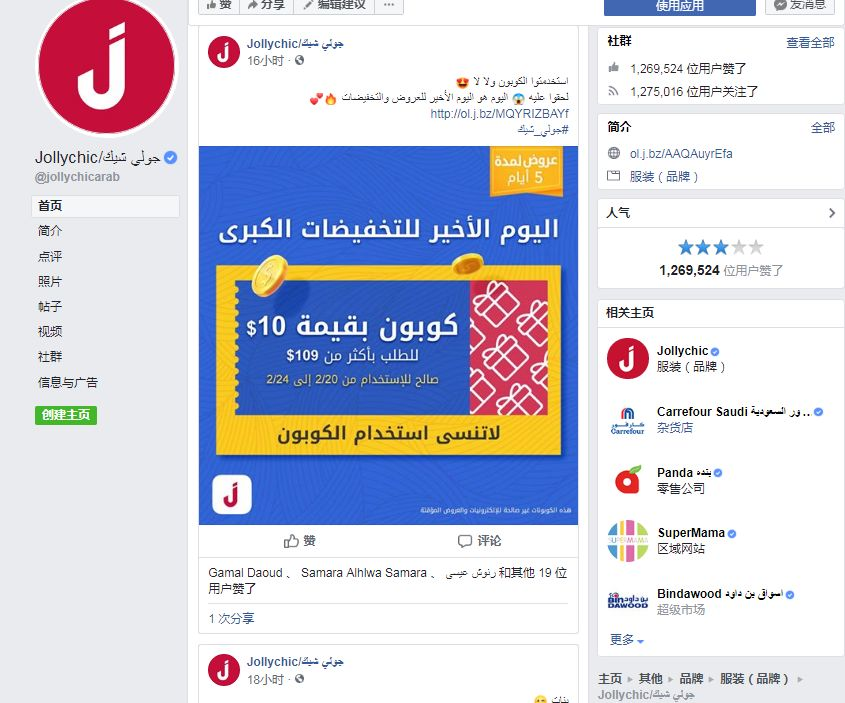Screen dimensions: 845x703
Task: Click 查看全部 in the 社群 panel
Action: [x=810, y=43]
